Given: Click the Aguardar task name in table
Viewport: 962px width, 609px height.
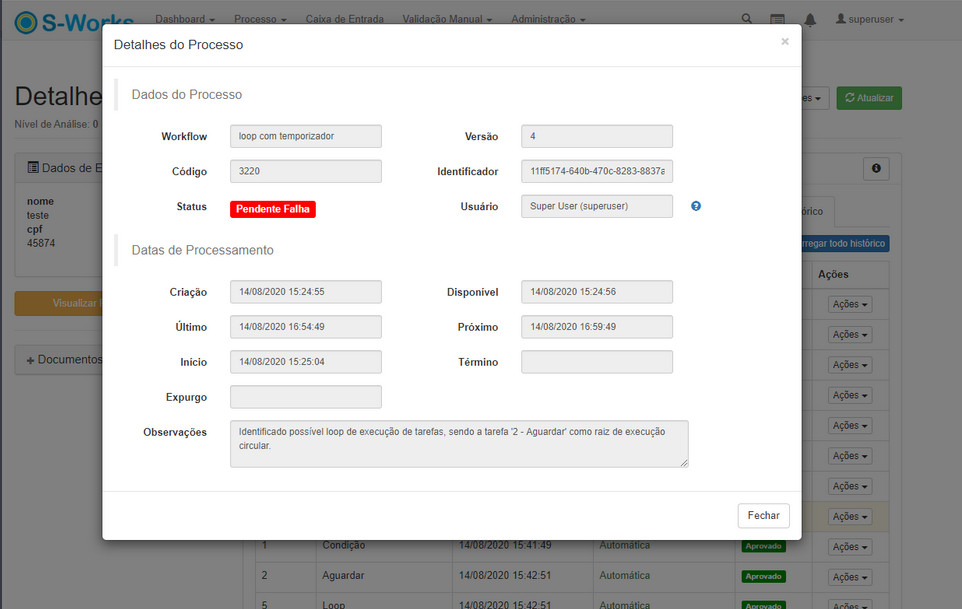Looking at the screenshot, I should pyautogui.click(x=343, y=575).
